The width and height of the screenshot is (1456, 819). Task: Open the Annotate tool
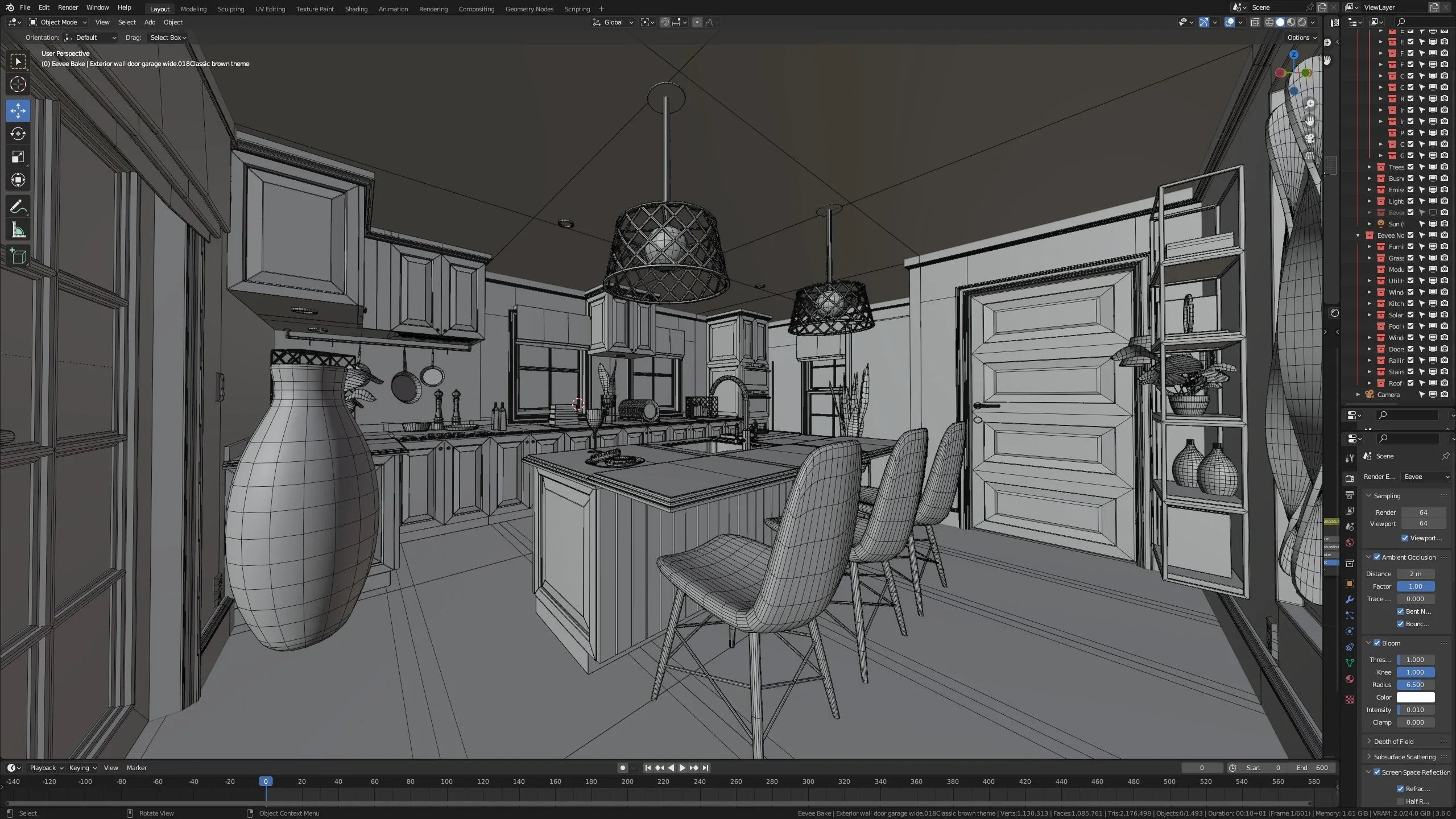pyautogui.click(x=18, y=206)
